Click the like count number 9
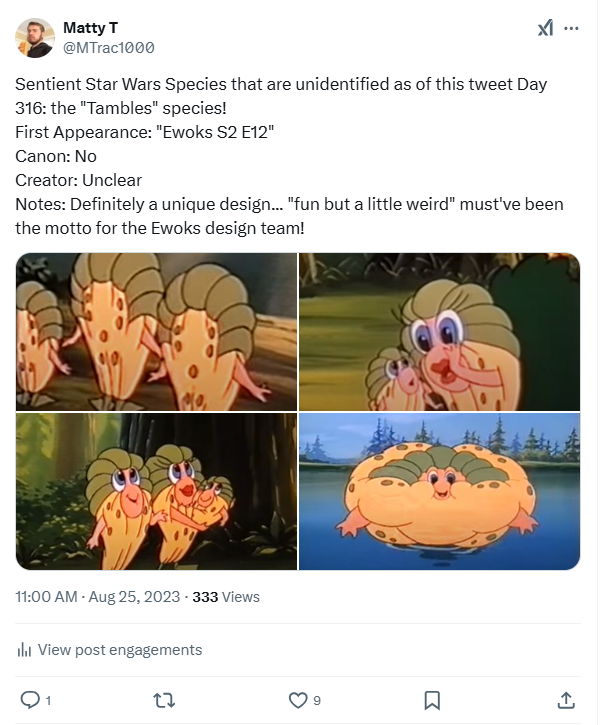 (317, 700)
